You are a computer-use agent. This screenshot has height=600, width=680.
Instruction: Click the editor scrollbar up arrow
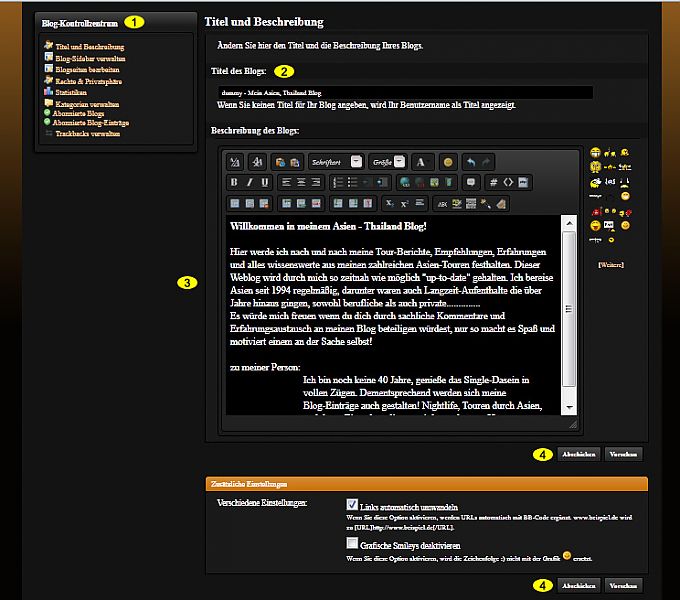[x=569, y=223]
